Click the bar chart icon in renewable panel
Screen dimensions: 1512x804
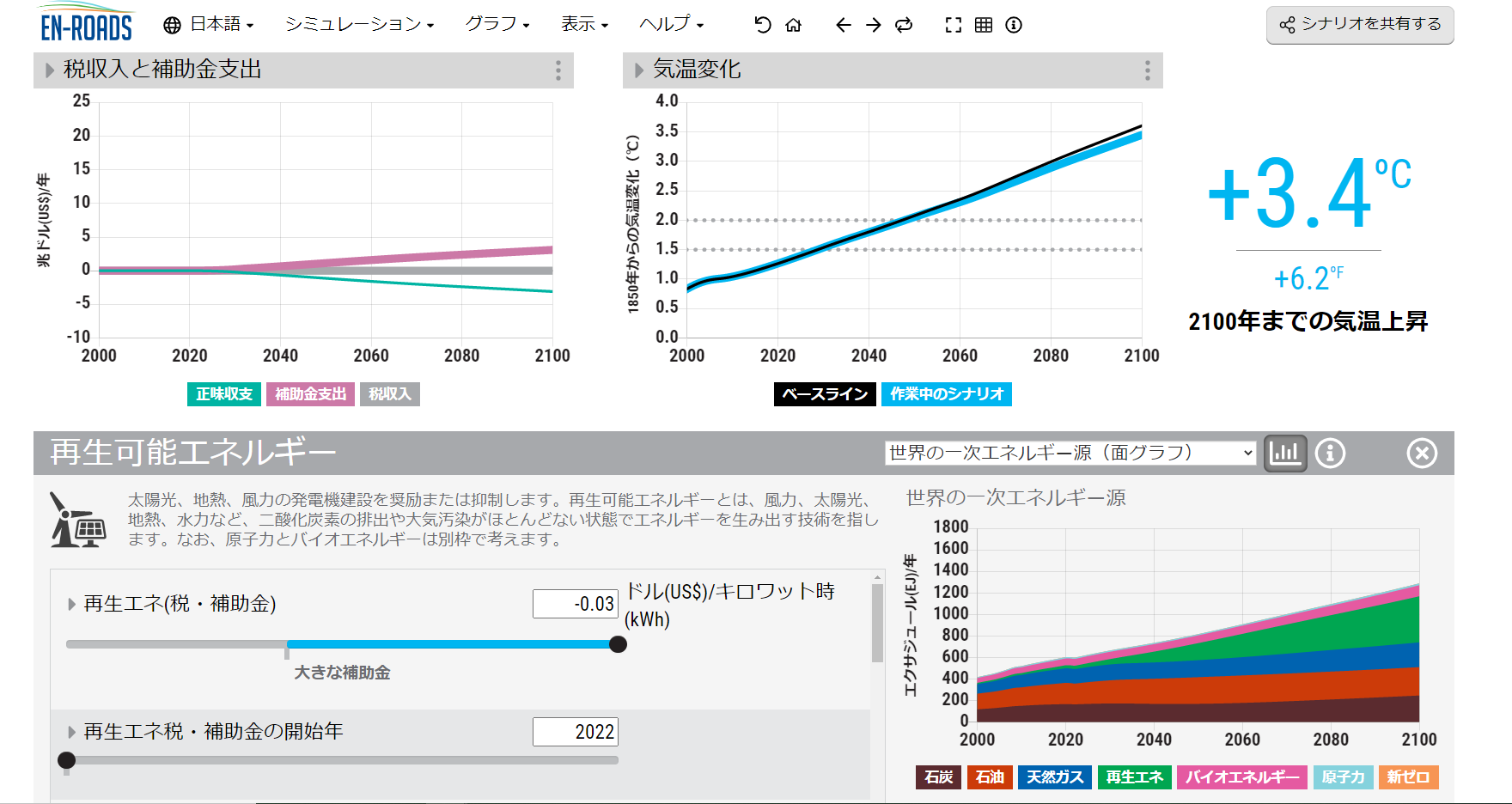pos(1284,453)
